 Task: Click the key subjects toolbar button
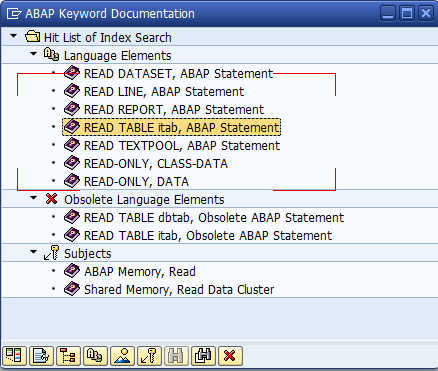(x=149, y=356)
